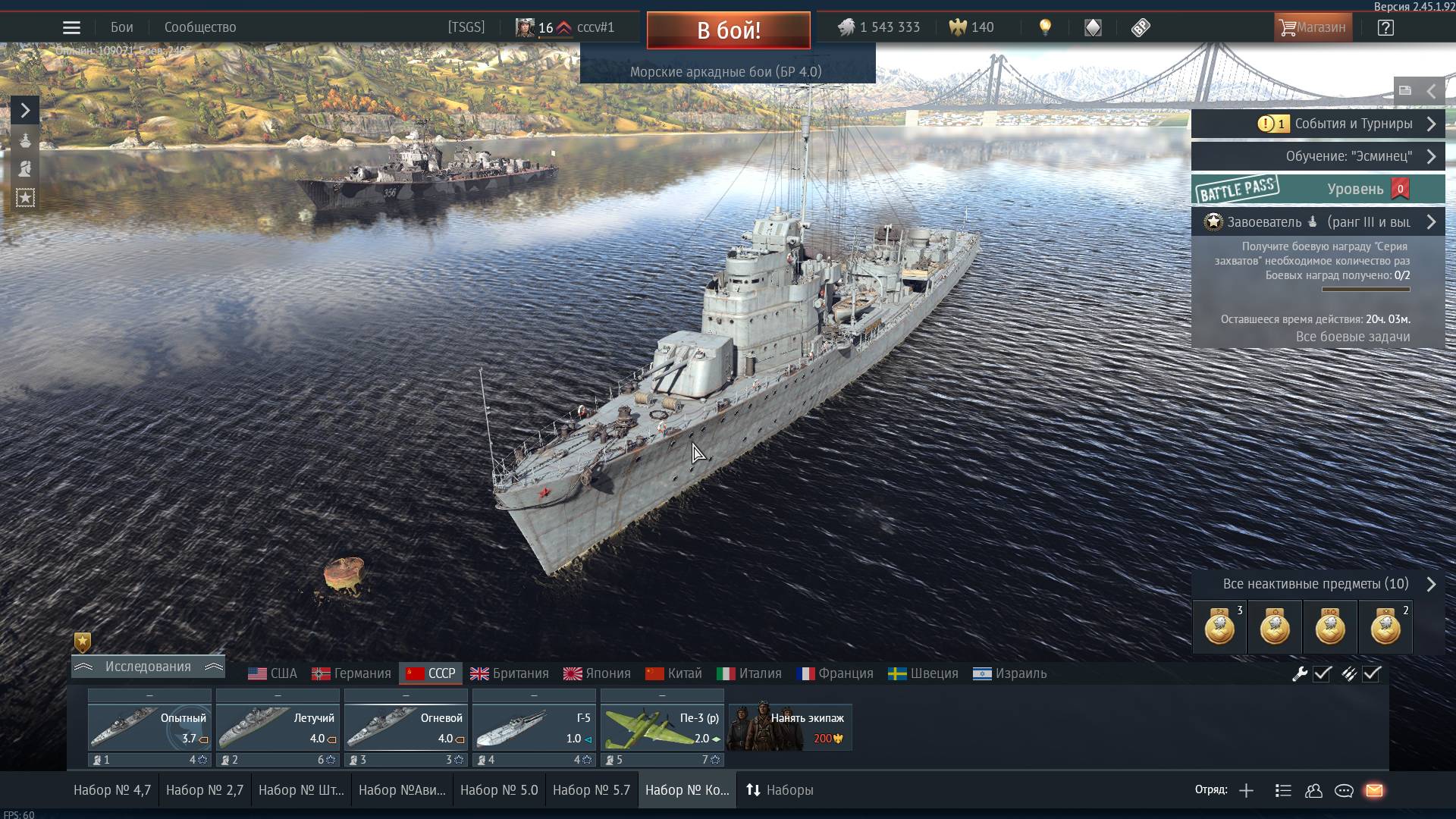Switch to Германия nation tab
This screenshot has height=819, width=1456.
click(351, 673)
